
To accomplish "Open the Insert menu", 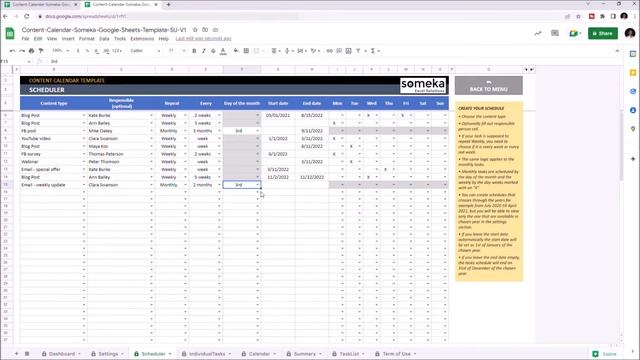I will (68, 39).
